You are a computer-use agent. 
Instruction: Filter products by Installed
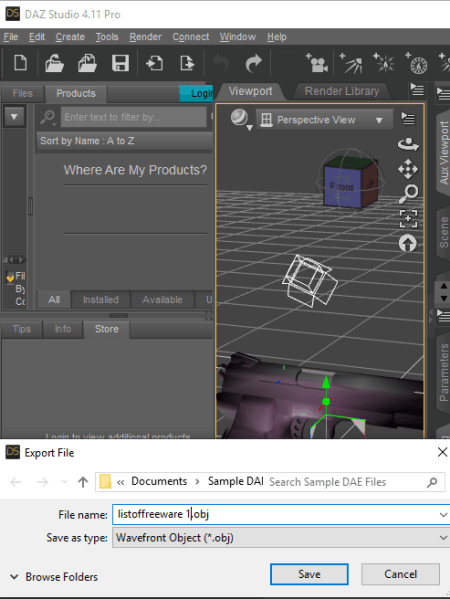click(101, 300)
